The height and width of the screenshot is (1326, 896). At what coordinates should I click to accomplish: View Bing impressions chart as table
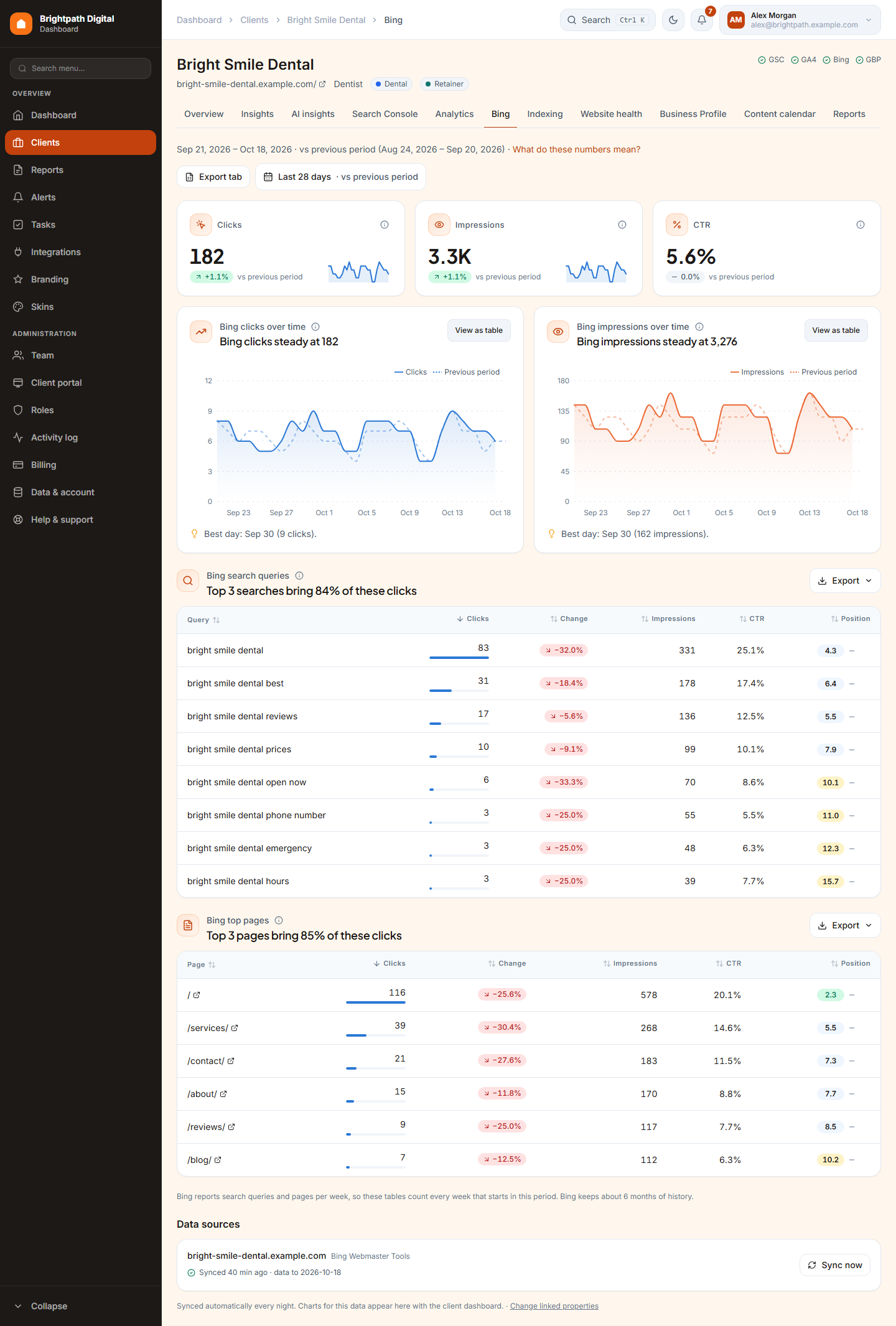point(836,330)
